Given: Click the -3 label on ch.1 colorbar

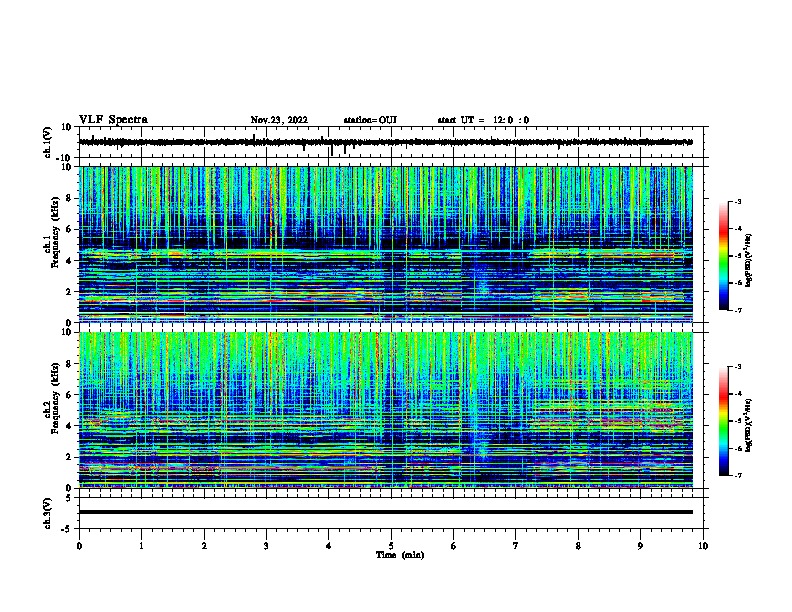Looking at the screenshot, I should 738,201.
